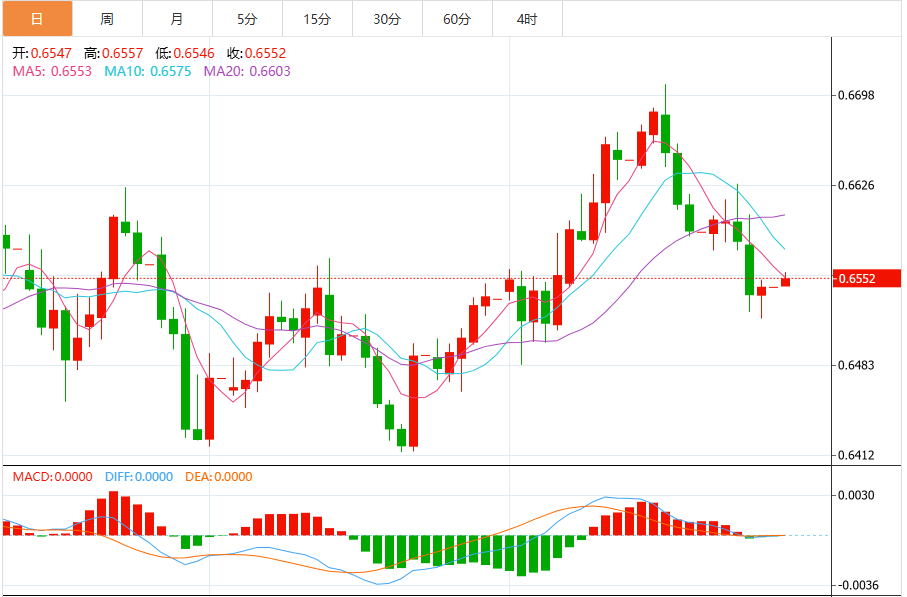The height and width of the screenshot is (597, 907).
Task: Click the 0.0030 MACD axis label
Action: point(856,495)
